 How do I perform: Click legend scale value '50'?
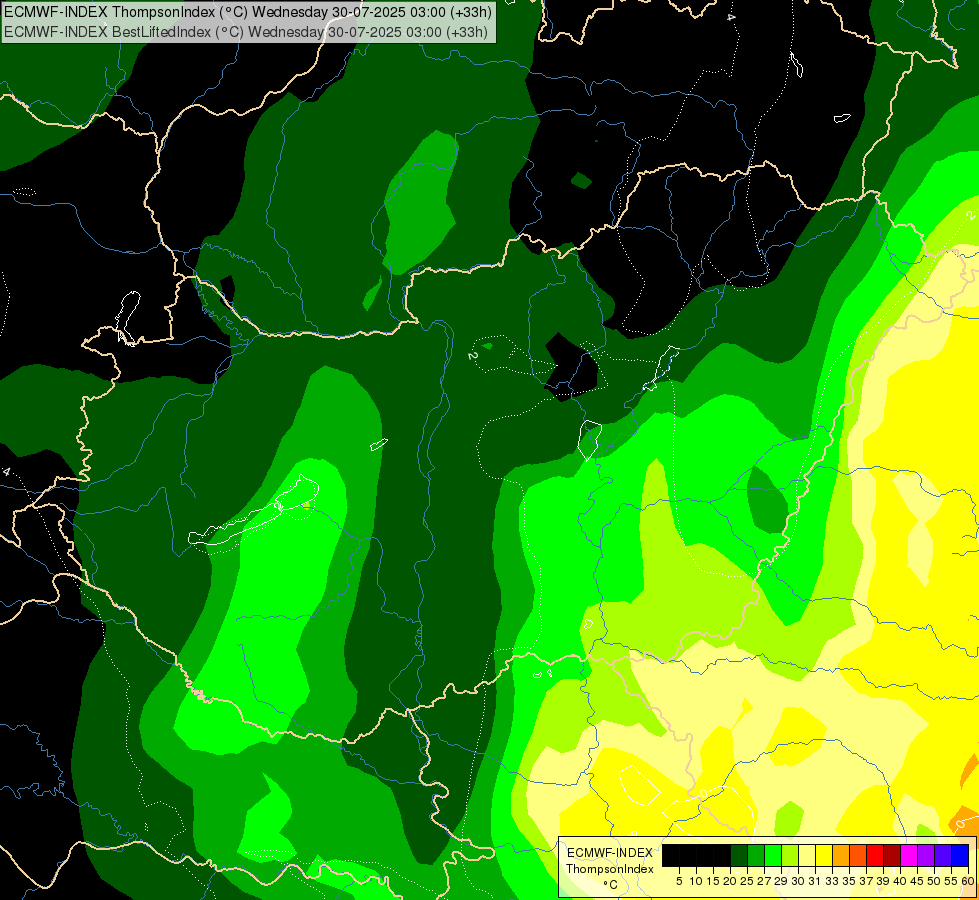(x=934, y=881)
